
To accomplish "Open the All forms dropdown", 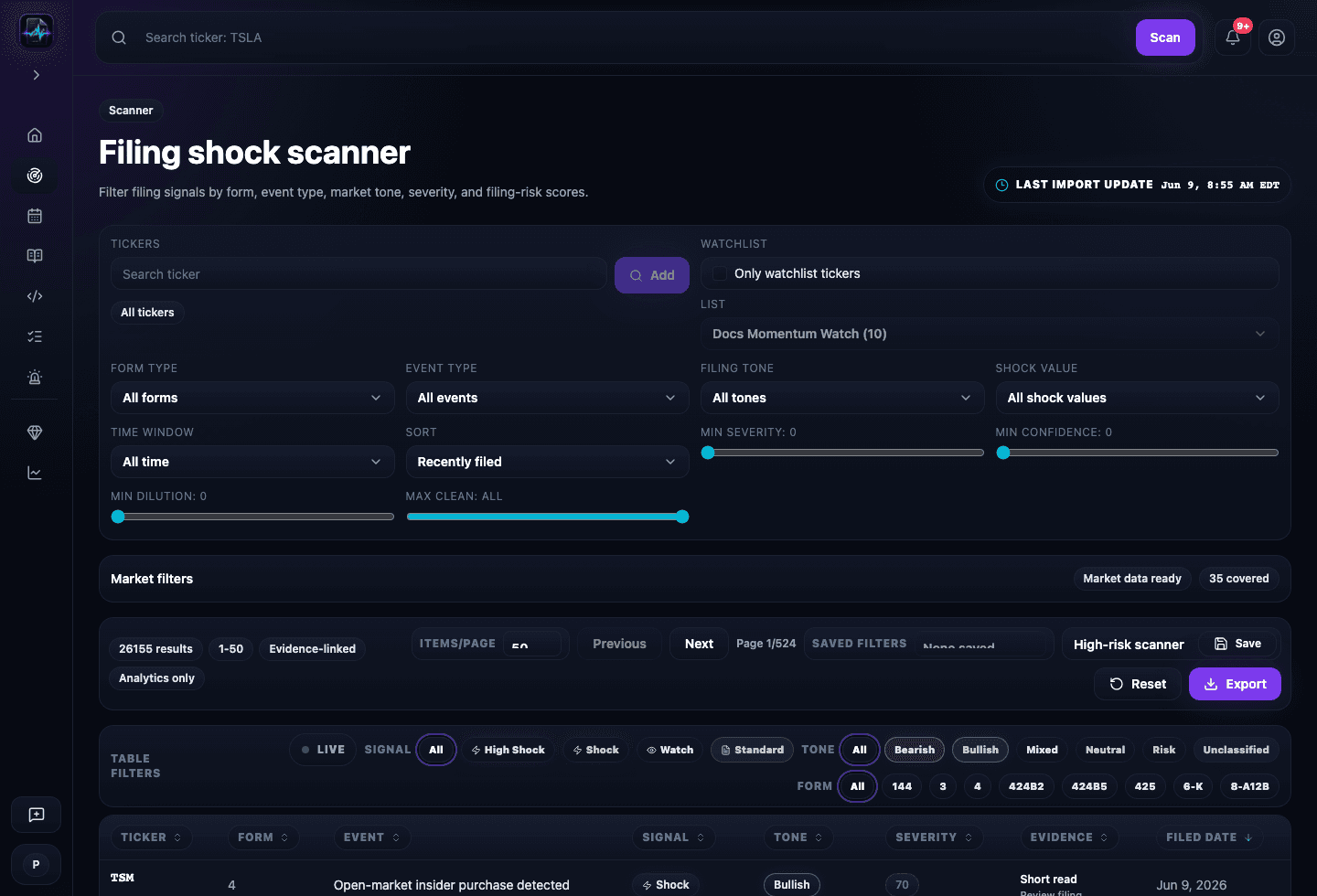I will tap(252, 398).
